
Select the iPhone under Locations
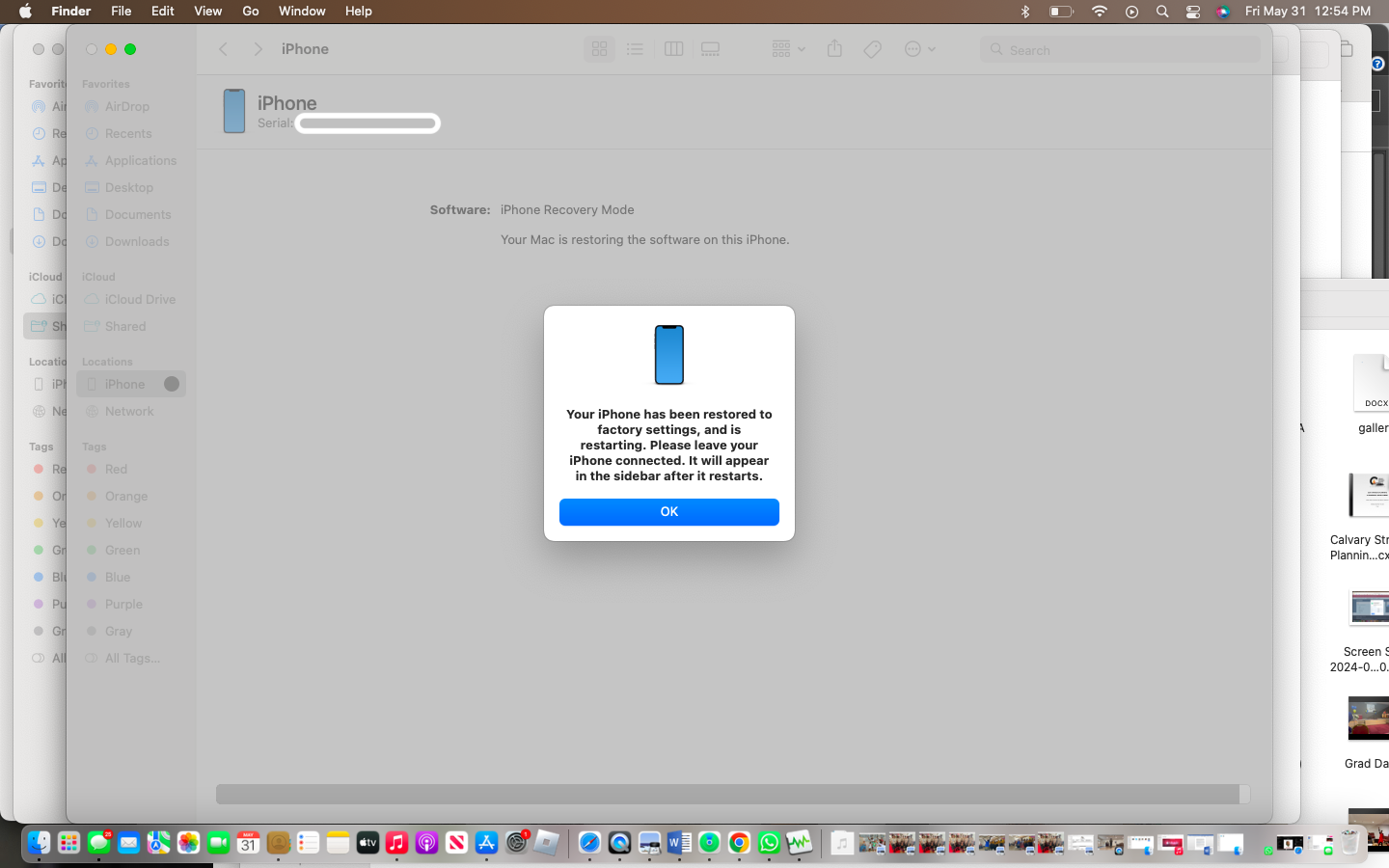pos(123,383)
